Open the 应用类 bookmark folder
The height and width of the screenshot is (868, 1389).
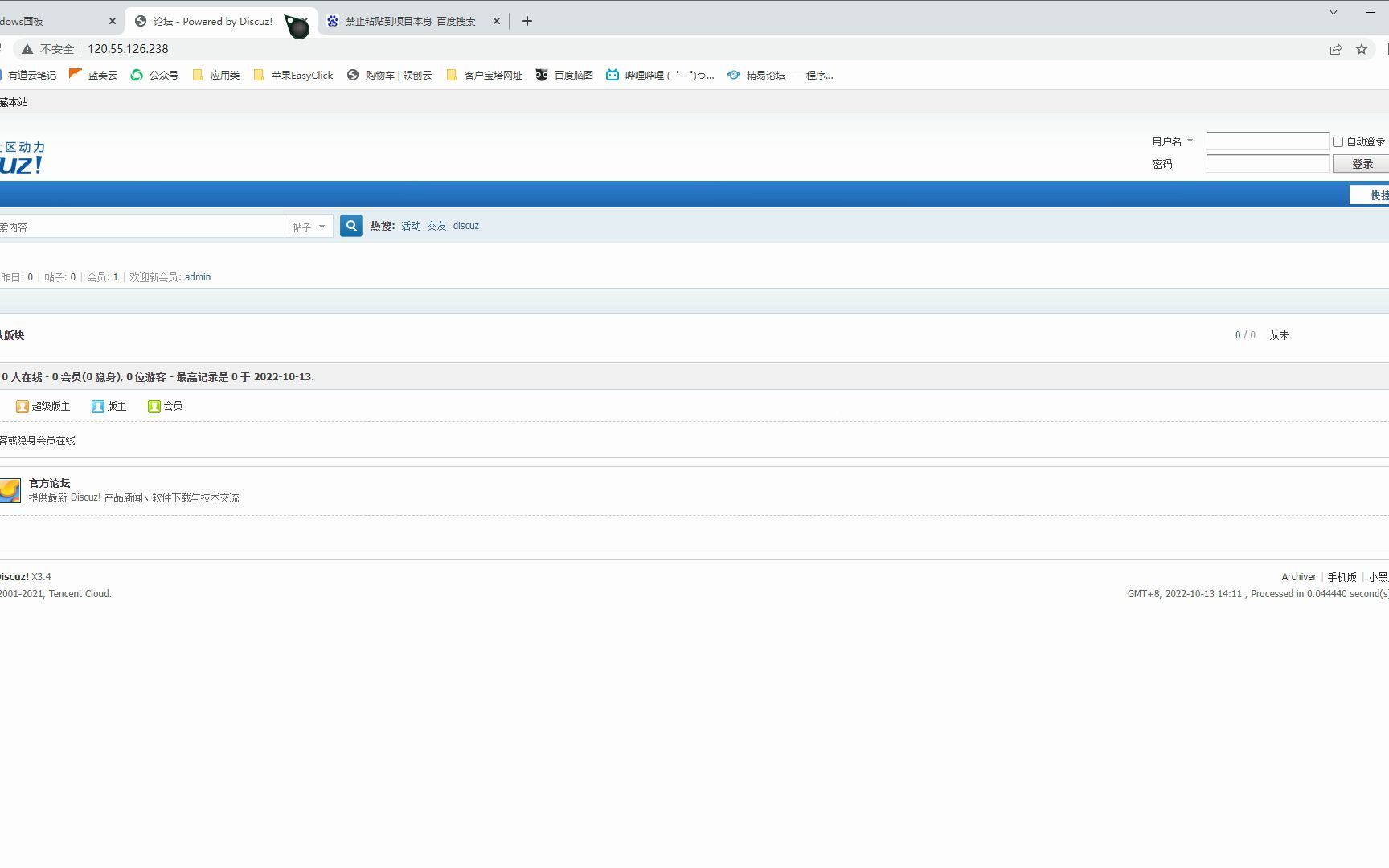(x=216, y=75)
